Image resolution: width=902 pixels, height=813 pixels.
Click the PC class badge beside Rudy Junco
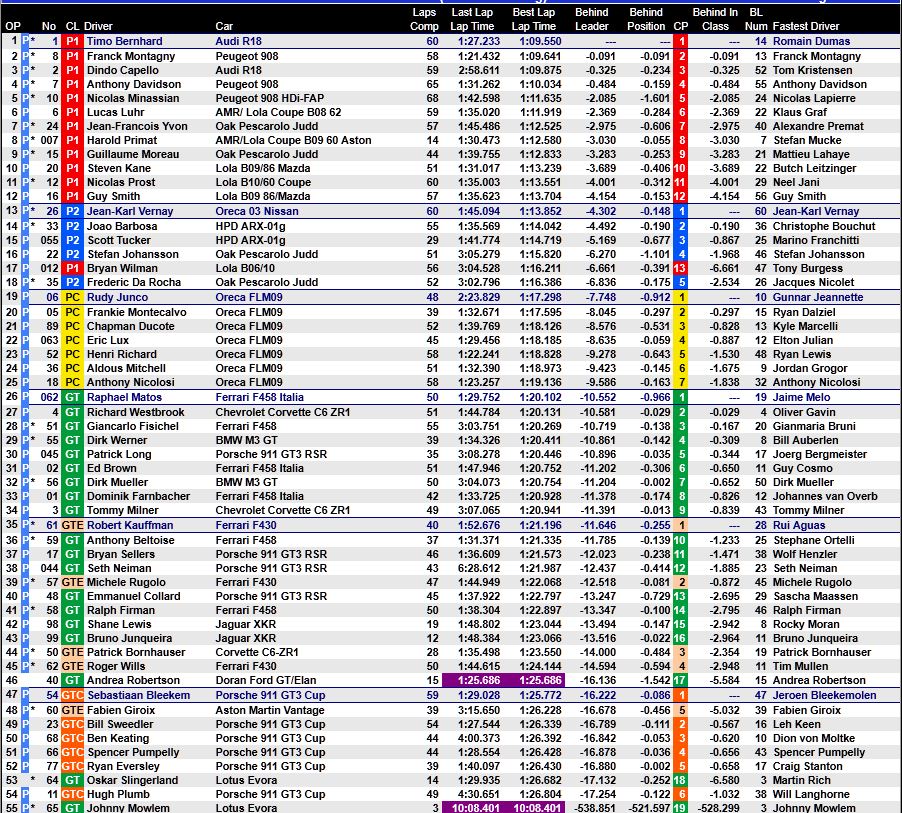click(72, 297)
